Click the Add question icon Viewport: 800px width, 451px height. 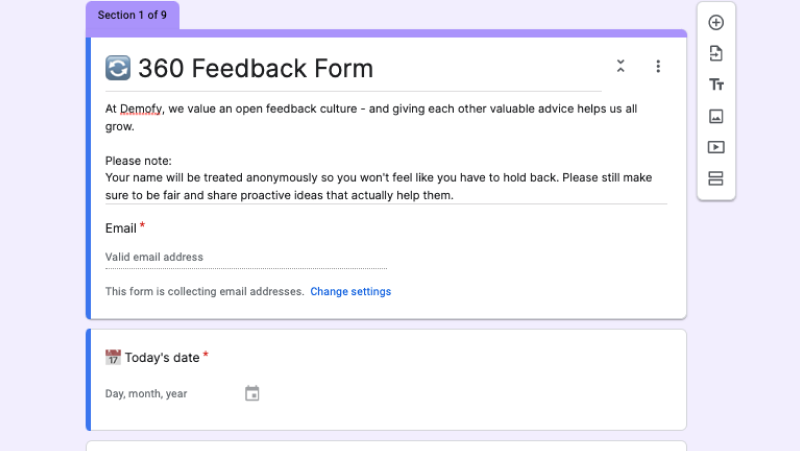[716, 23]
